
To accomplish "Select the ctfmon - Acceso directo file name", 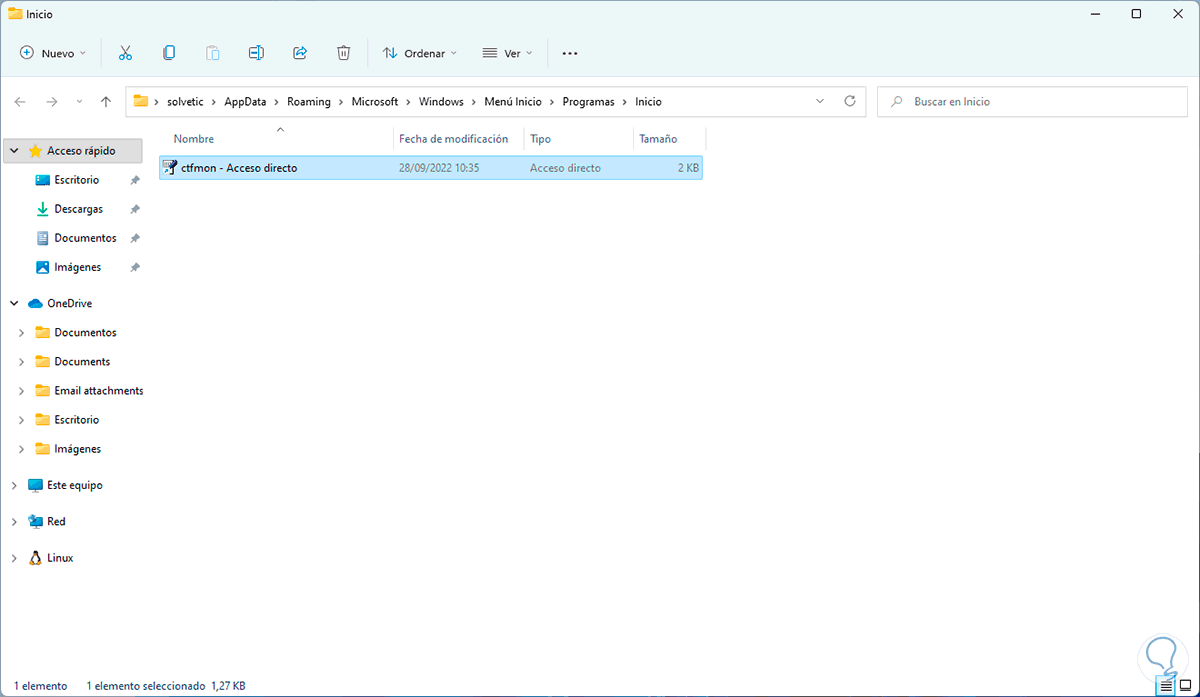I will pyautogui.click(x=239, y=168).
